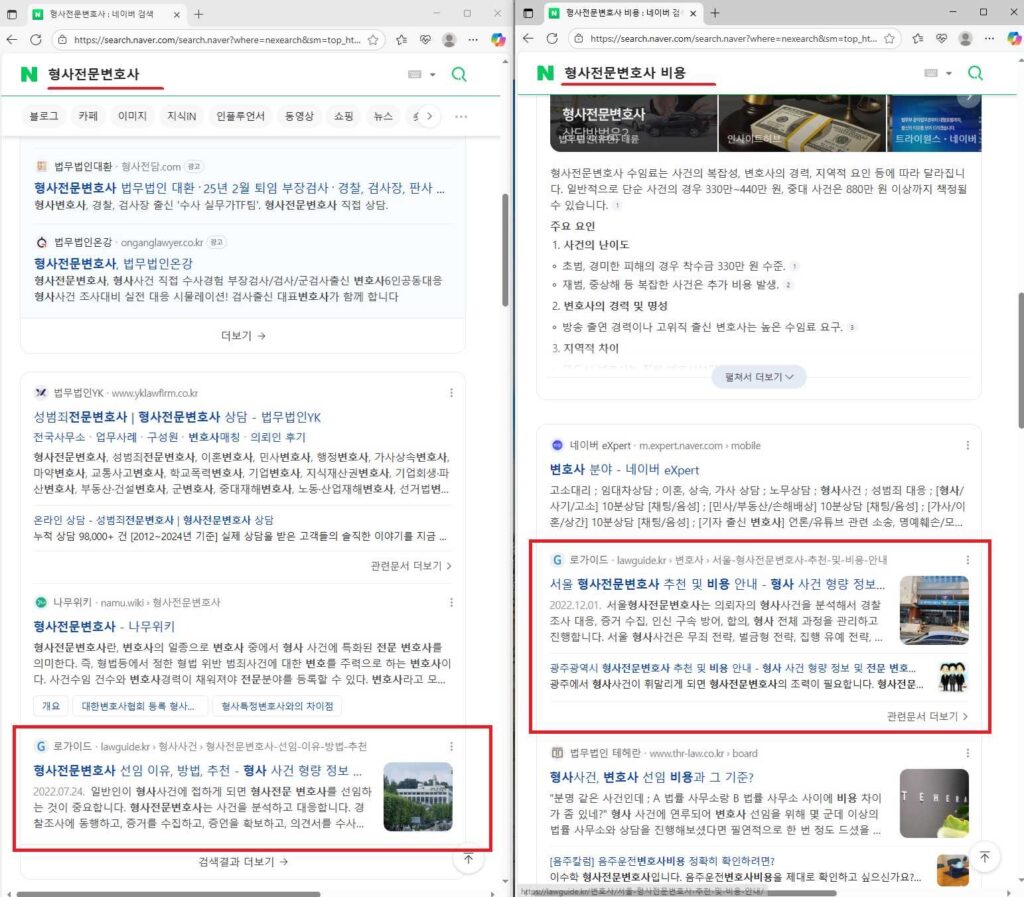Select the 쇼핑 search tab
This screenshot has height=897, width=1024.
coord(344,116)
